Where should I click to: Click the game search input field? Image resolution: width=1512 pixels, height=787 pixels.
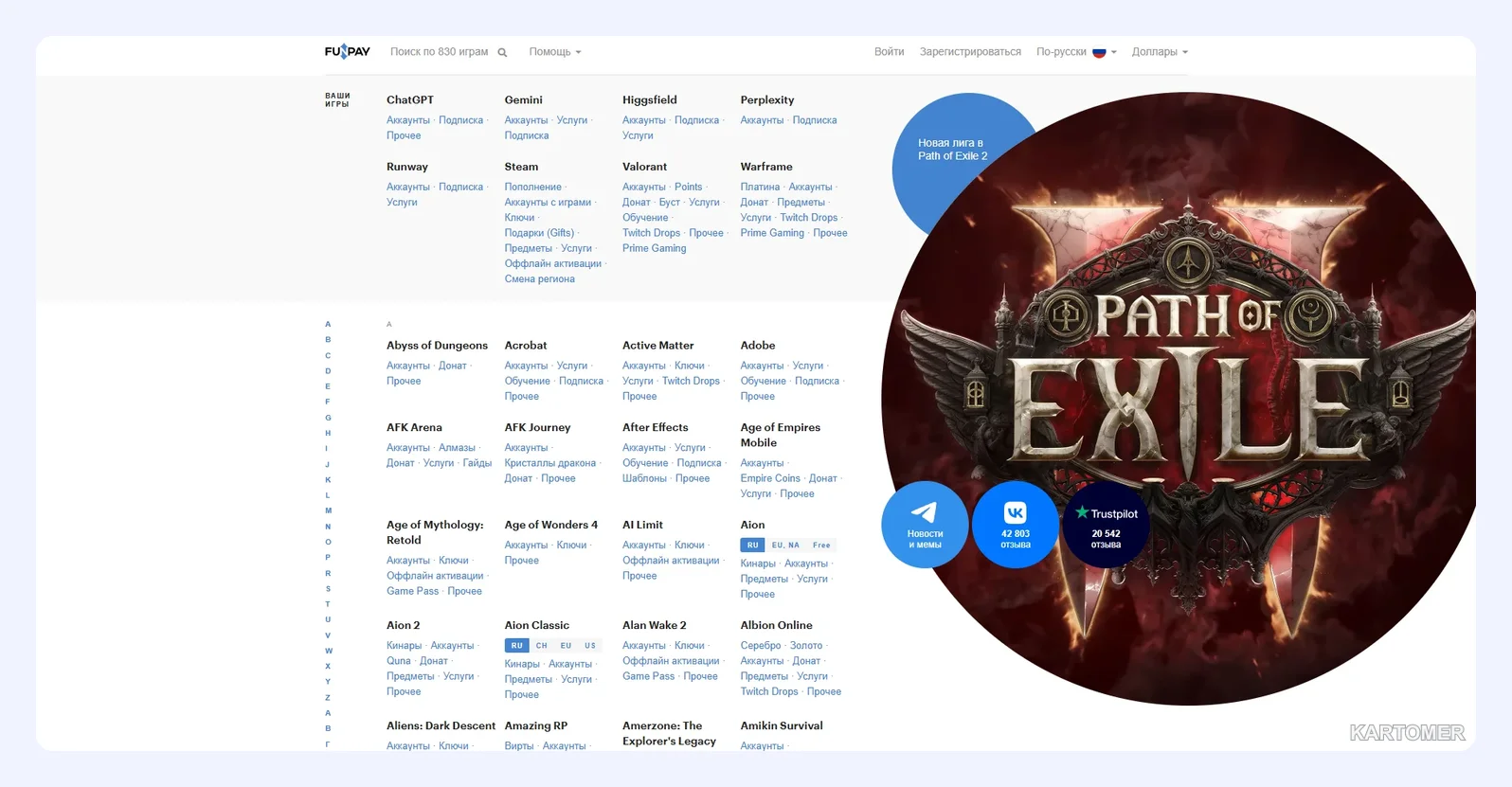[440, 52]
